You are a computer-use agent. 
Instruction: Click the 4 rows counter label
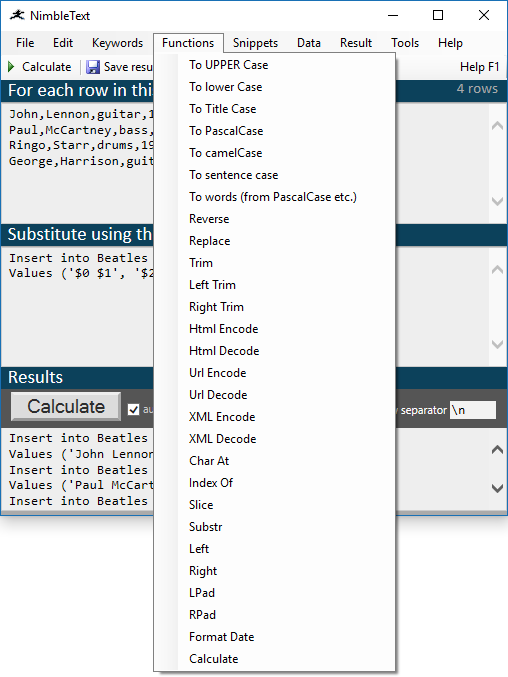click(x=477, y=89)
